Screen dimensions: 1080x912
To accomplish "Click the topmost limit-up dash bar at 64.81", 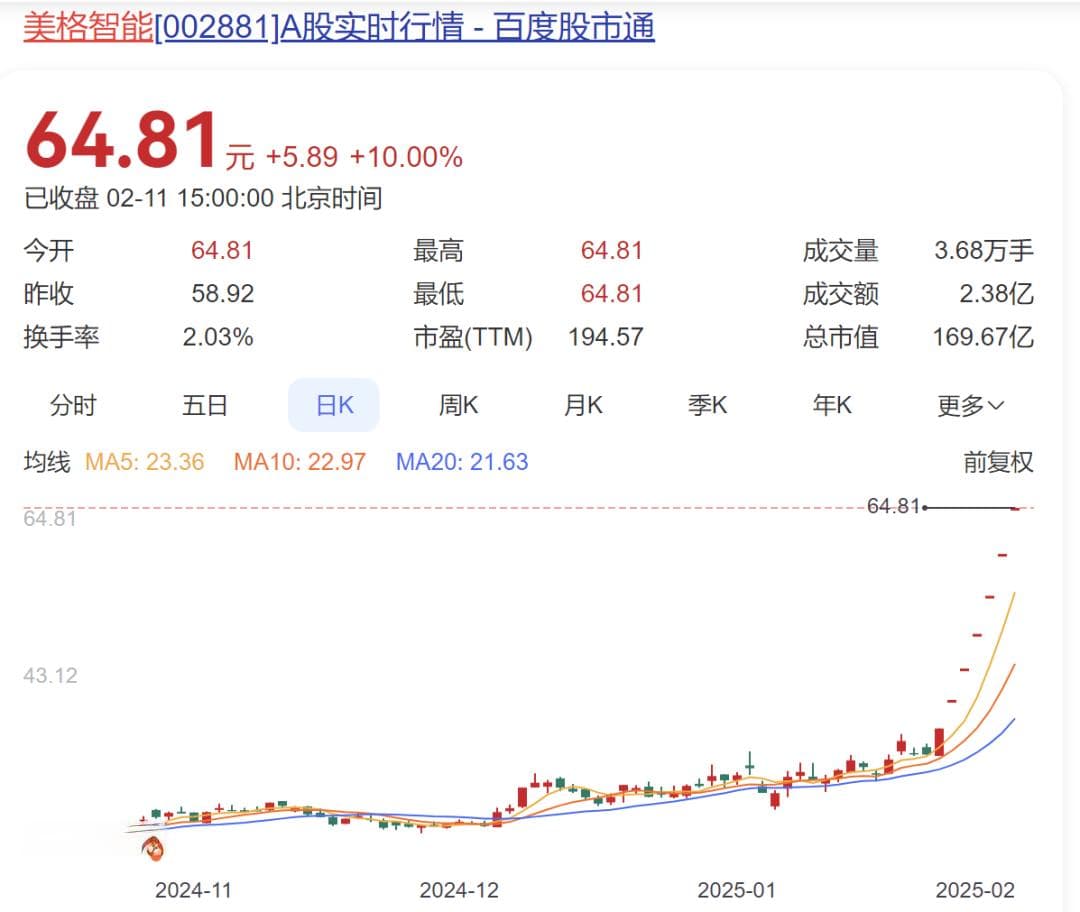I will (x=1015, y=508).
